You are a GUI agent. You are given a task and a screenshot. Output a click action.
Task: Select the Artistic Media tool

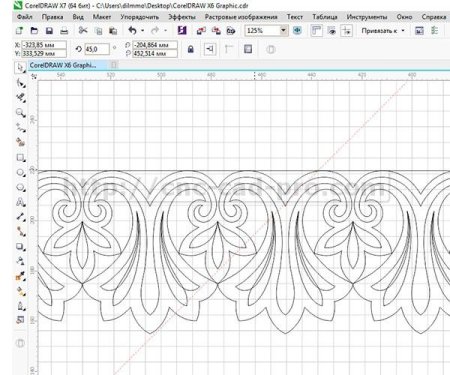20,142
